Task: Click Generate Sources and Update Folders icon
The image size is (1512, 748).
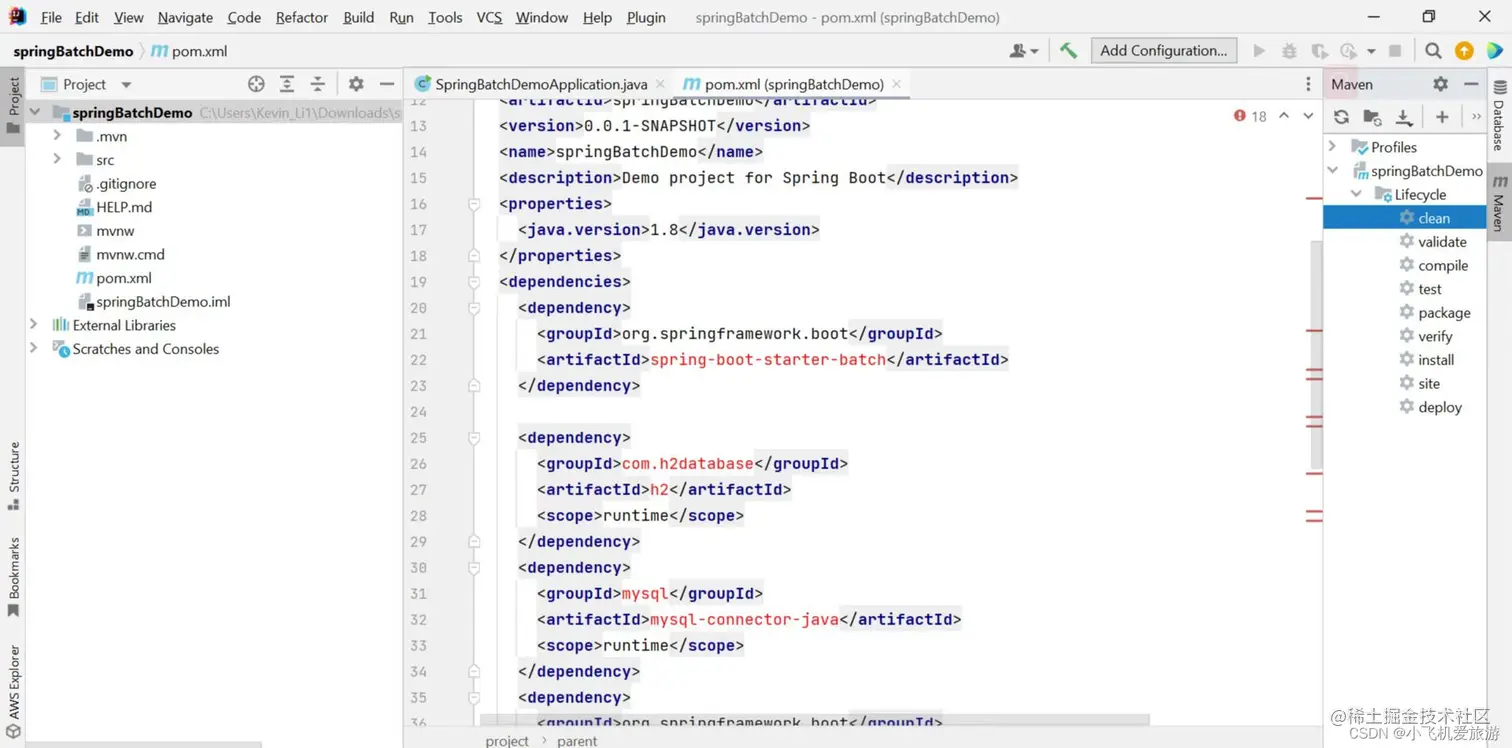Action: click(1372, 117)
